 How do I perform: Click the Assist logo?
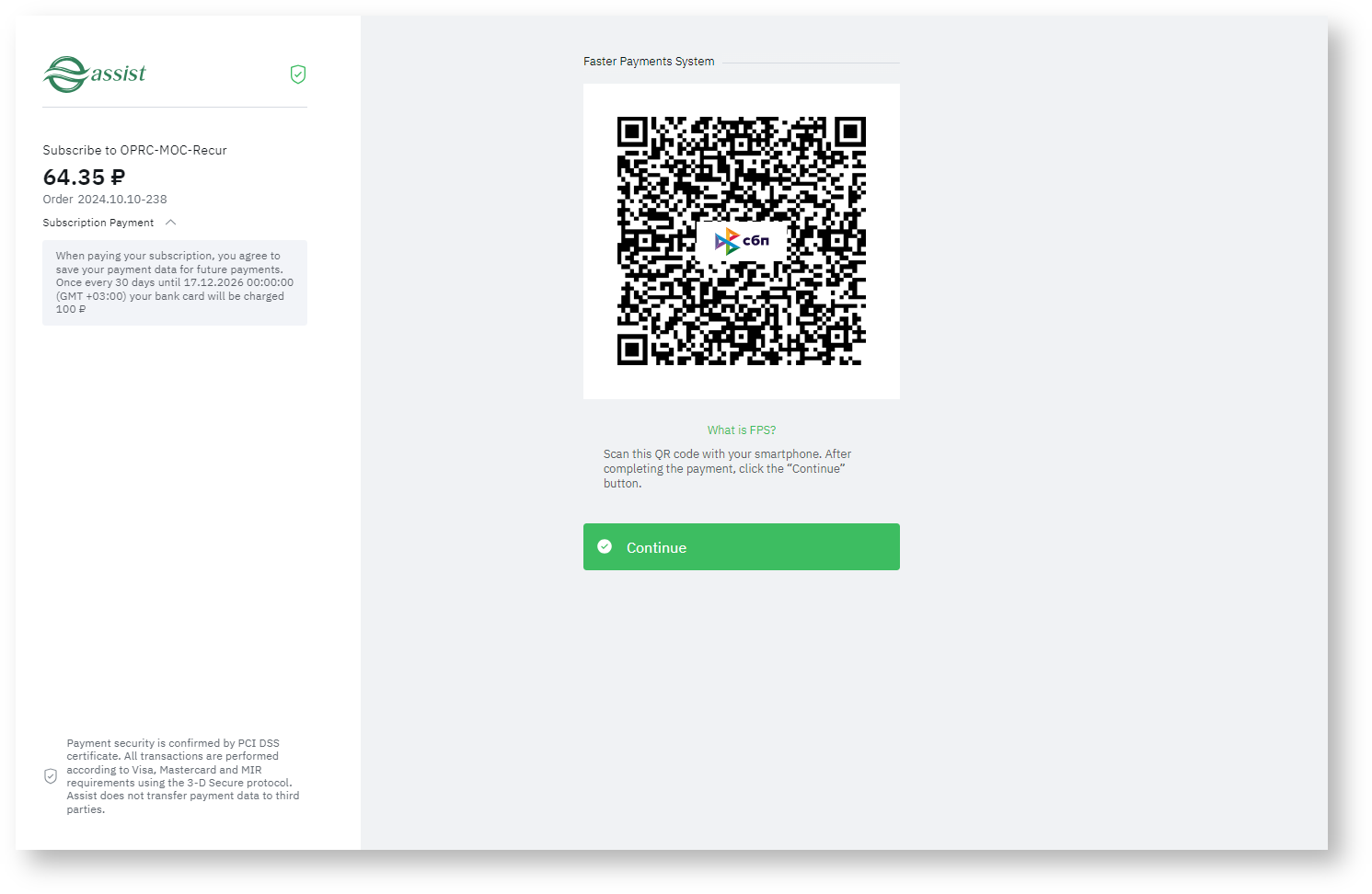pos(94,74)
